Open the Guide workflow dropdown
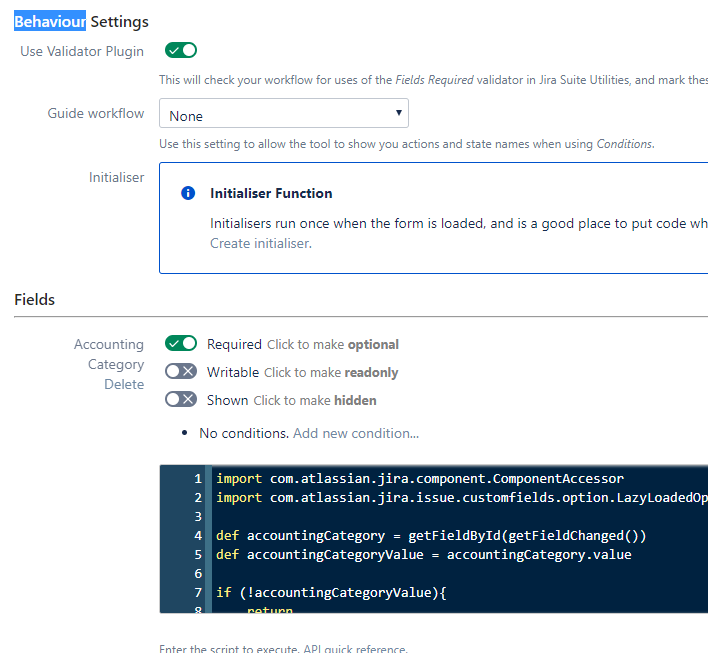The height and width of the screenshot is (653, 708). pyautogui.click(x=284, y=113)
